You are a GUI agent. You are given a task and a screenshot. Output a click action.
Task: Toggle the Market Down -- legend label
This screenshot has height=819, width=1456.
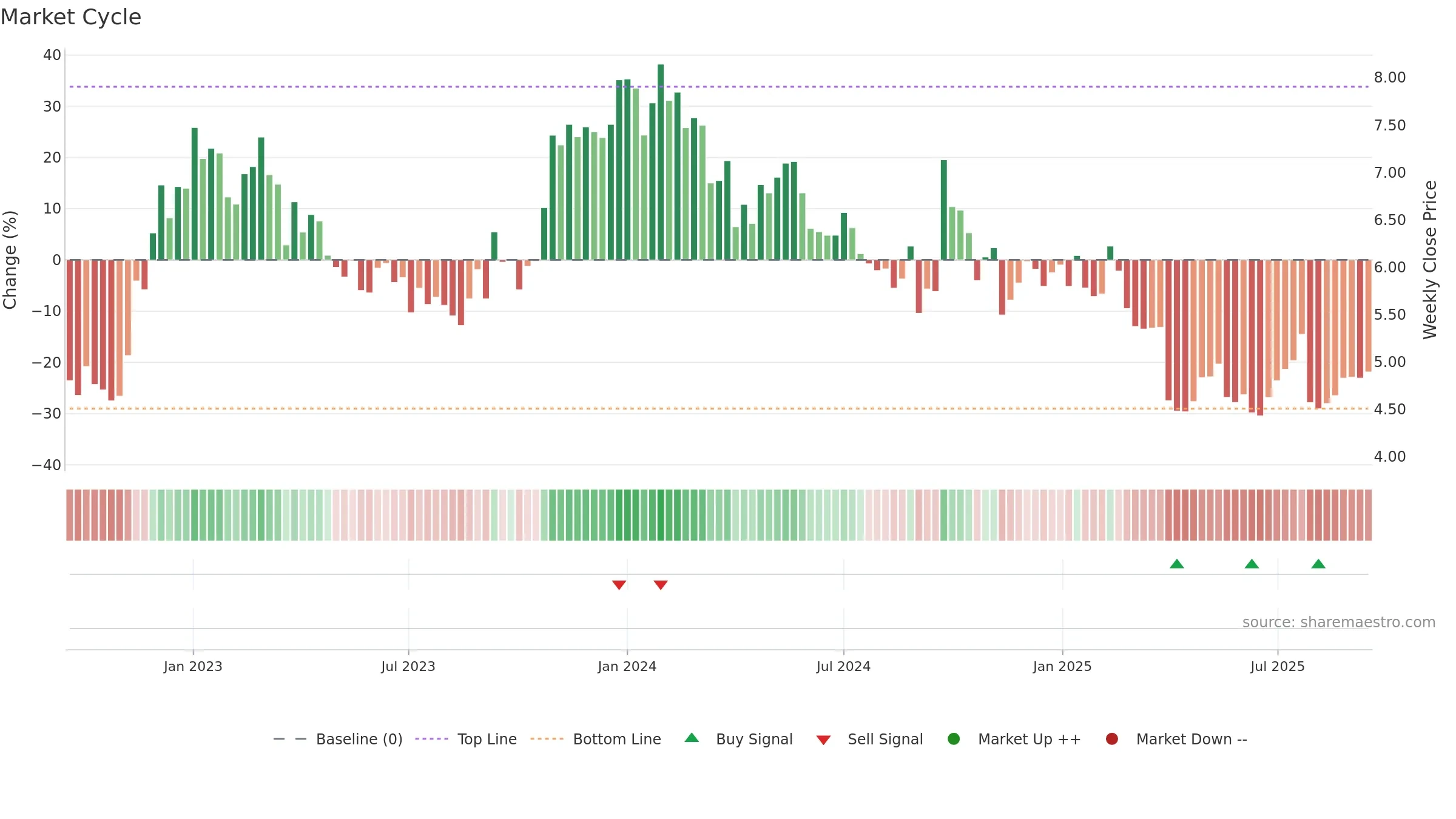click(1191, 739)
